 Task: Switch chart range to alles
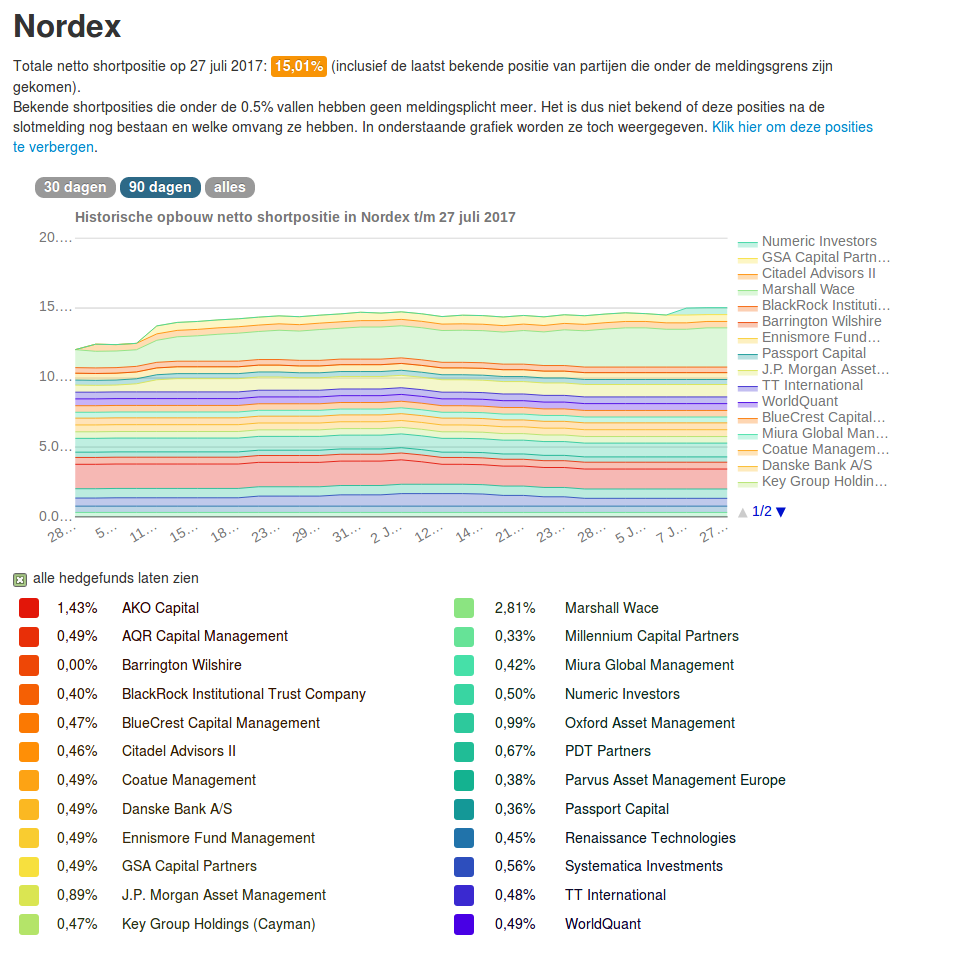[x=229, y=187]
